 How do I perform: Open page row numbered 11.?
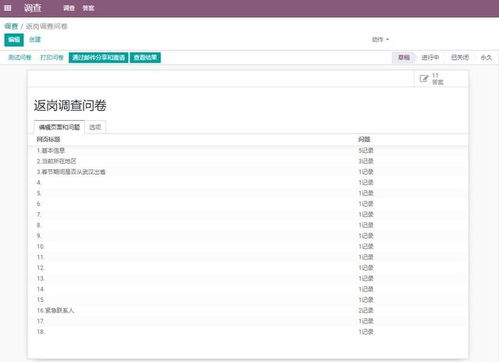coord(248,257)
